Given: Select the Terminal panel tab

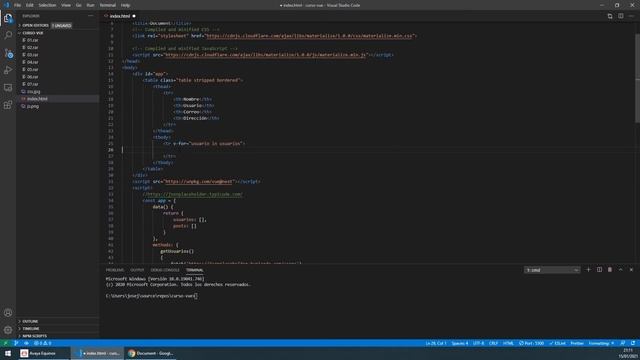Looking at the screenshot, I should pos(195,270).
